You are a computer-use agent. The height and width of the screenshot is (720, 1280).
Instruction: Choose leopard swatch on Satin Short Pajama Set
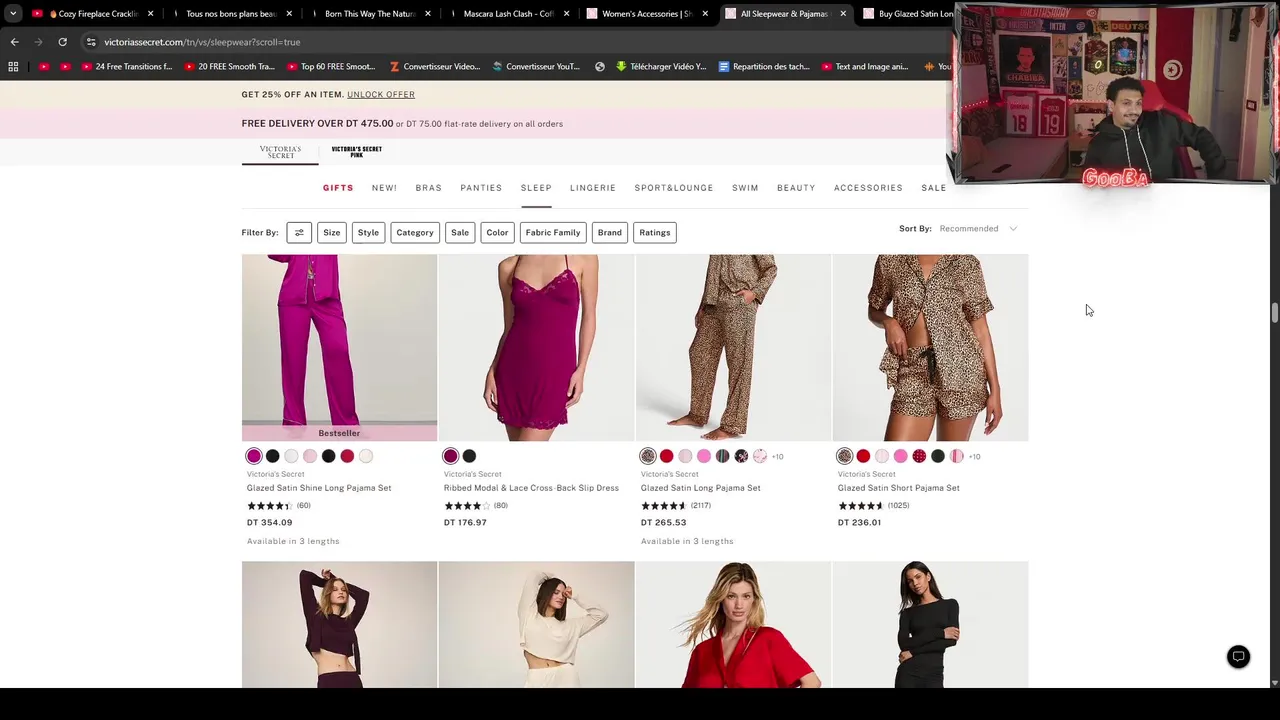(845, 456)
